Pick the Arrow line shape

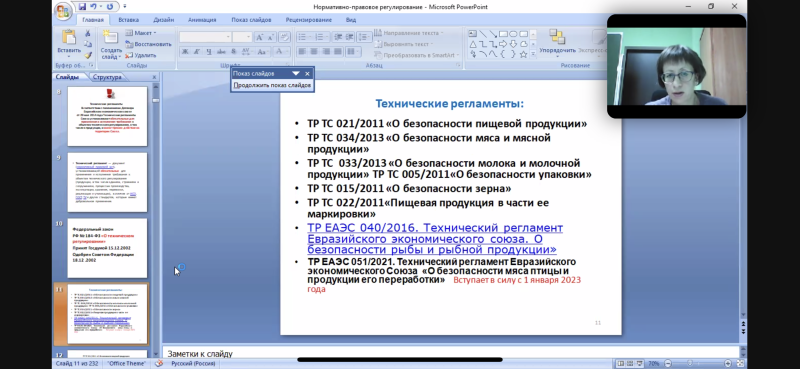[x=493, y=34]
